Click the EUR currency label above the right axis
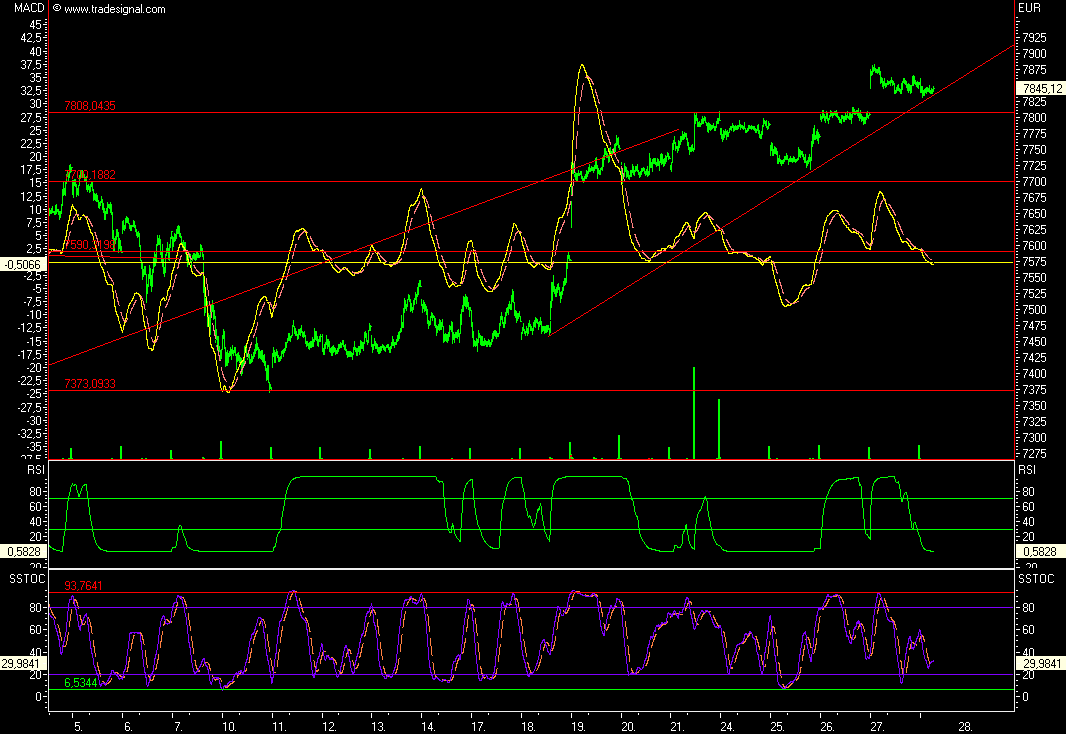 click(1029, 8)
